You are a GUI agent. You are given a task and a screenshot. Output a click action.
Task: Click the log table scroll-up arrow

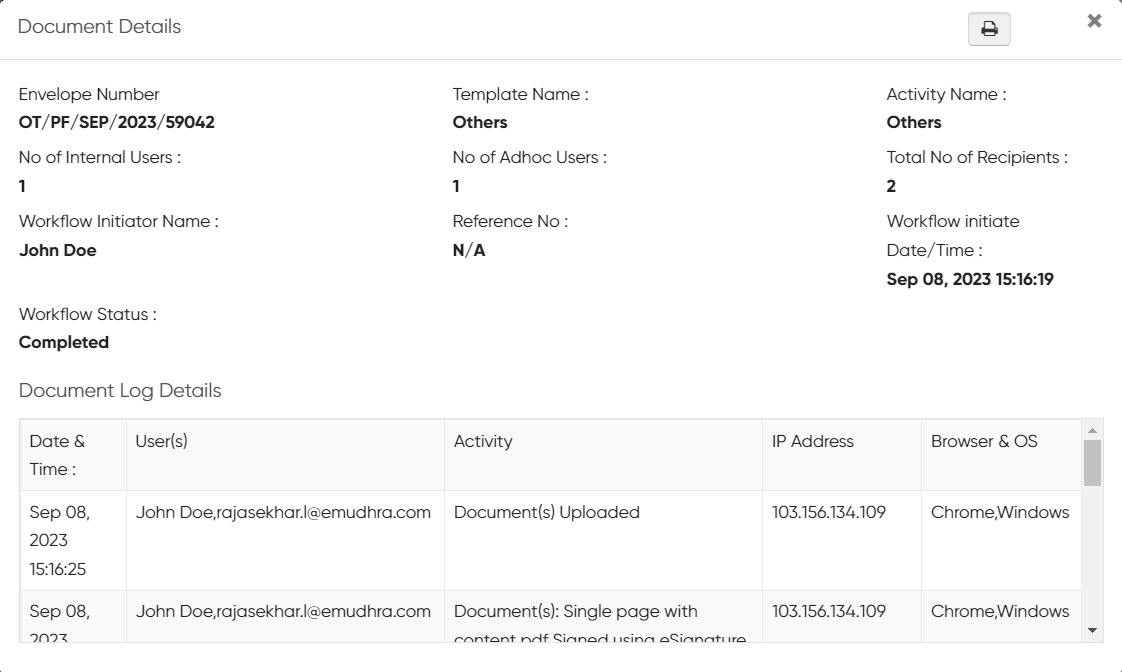[1092, 431]
